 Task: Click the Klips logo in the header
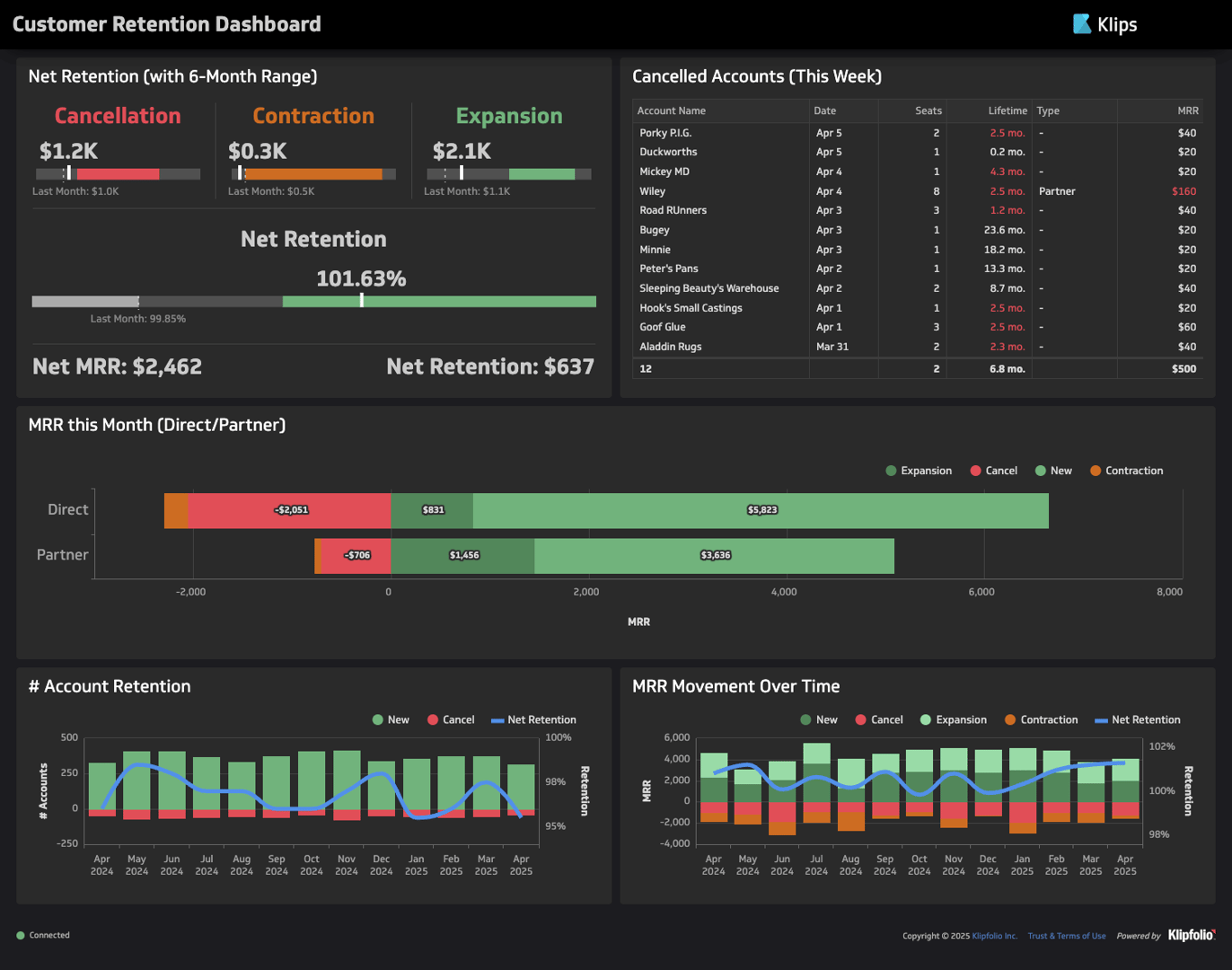(x=1104, y=24)
